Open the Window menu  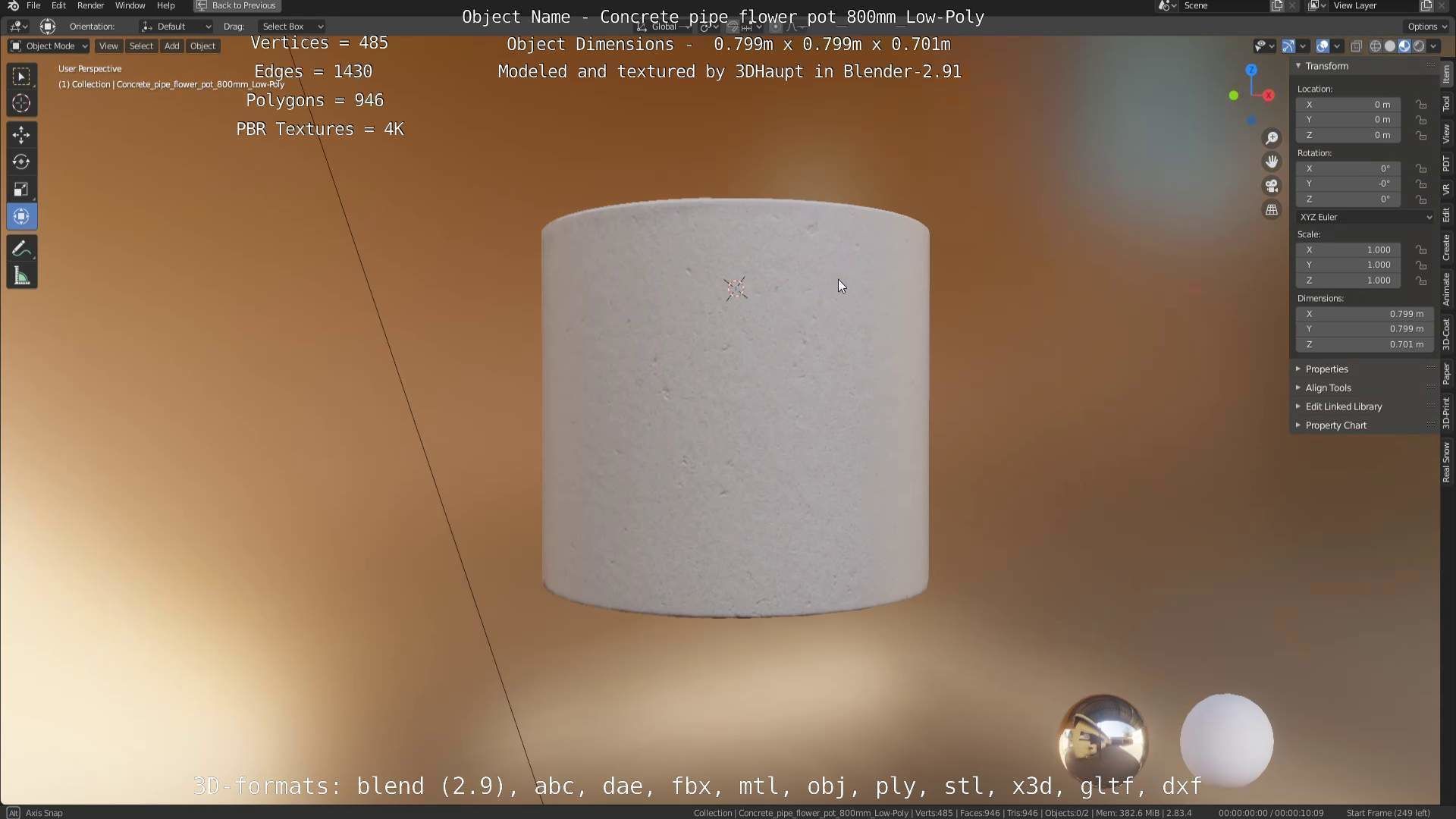[x=130, y=5]
